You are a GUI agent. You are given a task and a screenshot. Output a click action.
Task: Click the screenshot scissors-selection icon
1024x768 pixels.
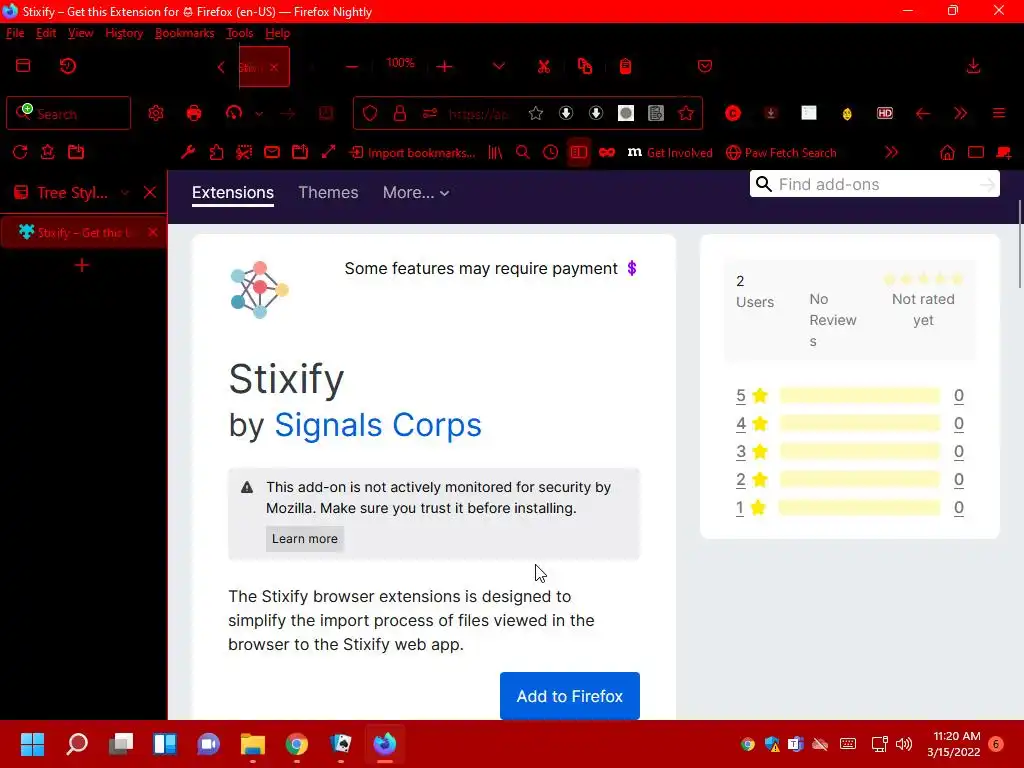tap(244, 152)
